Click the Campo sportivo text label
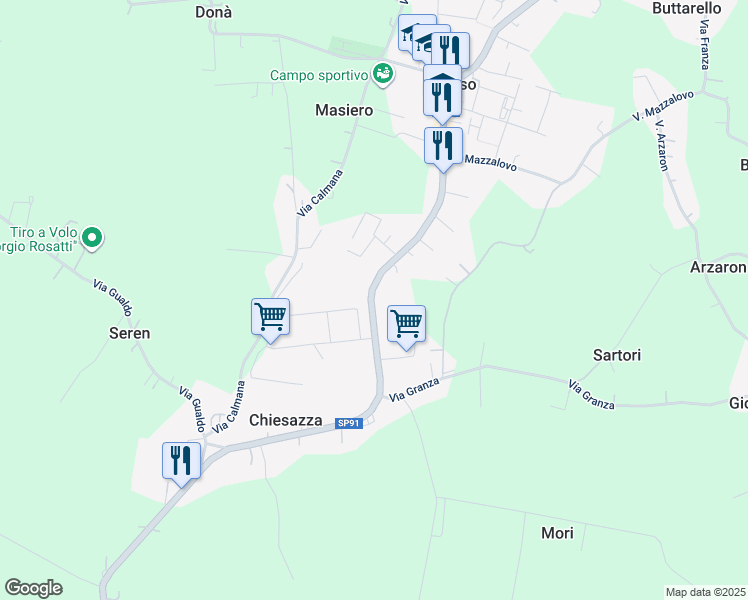The width and height of the screenshot is (748, 600). (x=319, y=75)
